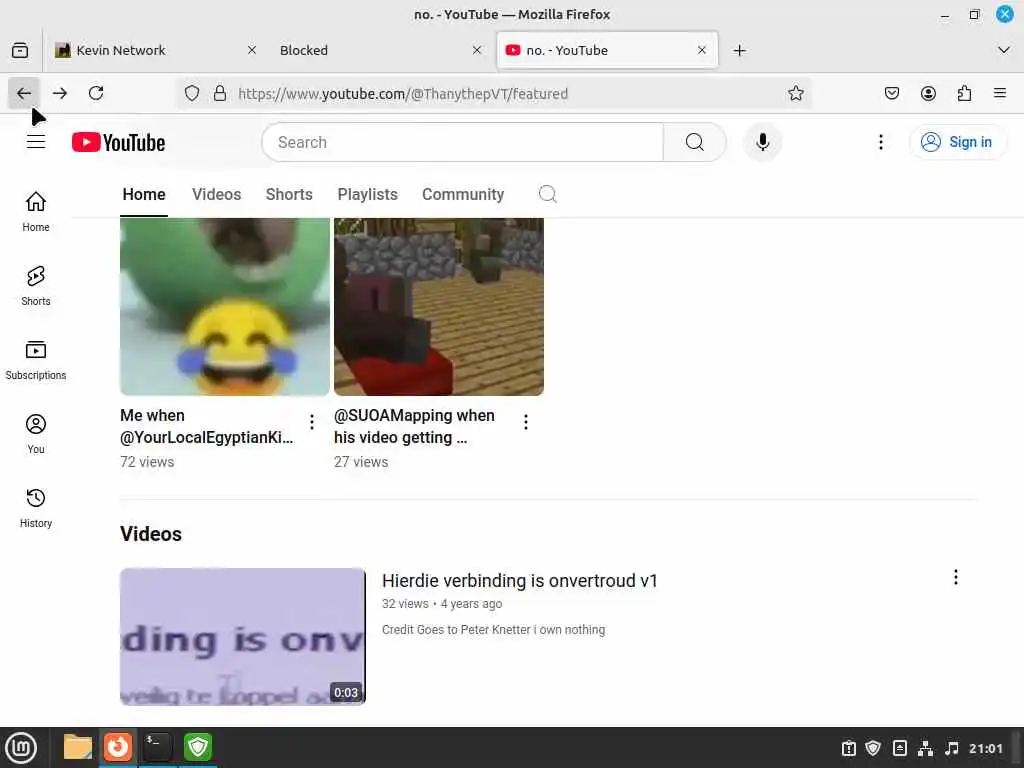The width and height of the screenshot is (1024, 768).
Task: Open Shorts in the YouTube sidebar
Action: click(x=36, y=285)
